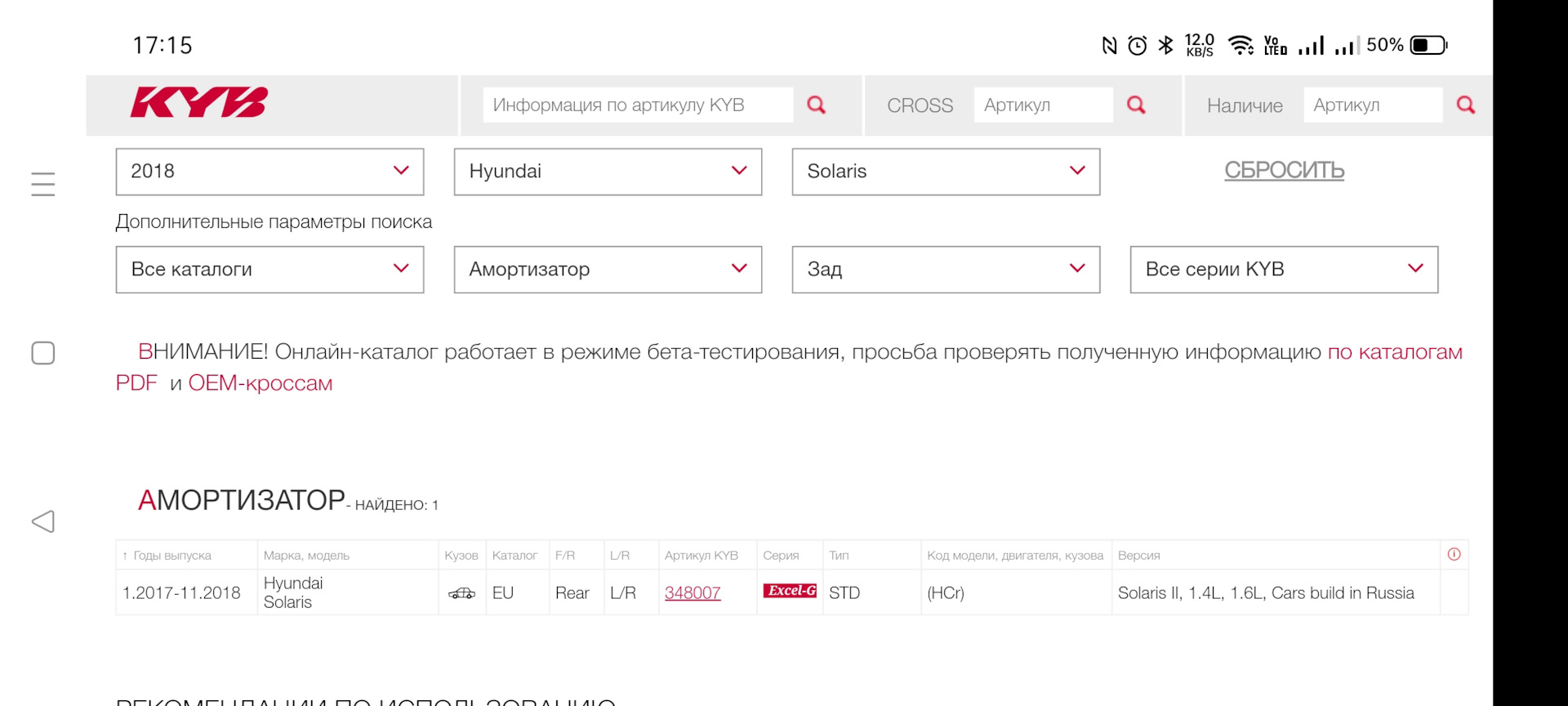Open the Все каталоги dropdown

click(269, 270)
